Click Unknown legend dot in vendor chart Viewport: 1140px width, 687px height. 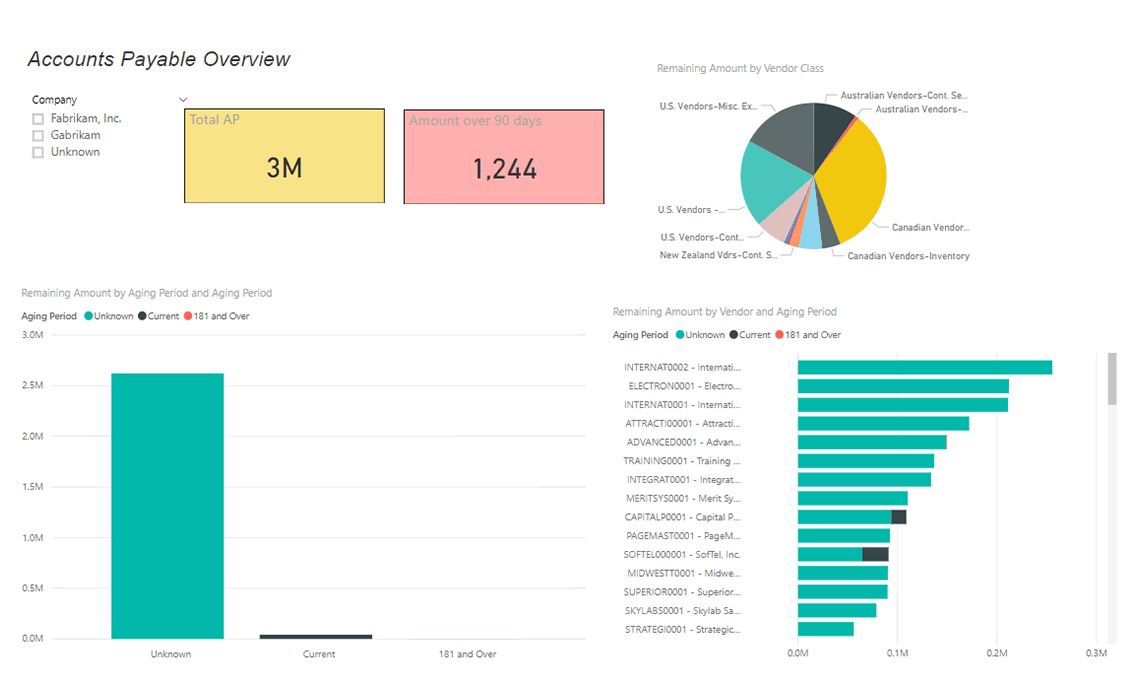tap(681, 335)
